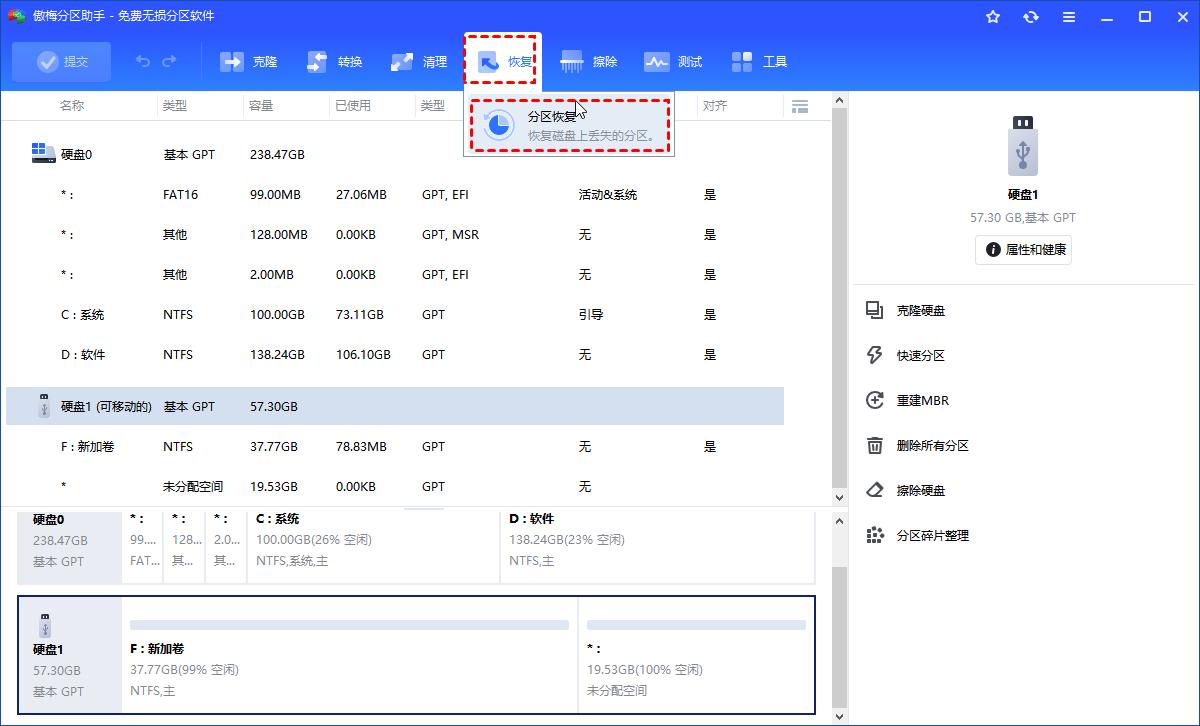This screenshot has width=1200, height=726.
Task: Select 删除所有分区 in the sidebar
Action: (933, 446)
